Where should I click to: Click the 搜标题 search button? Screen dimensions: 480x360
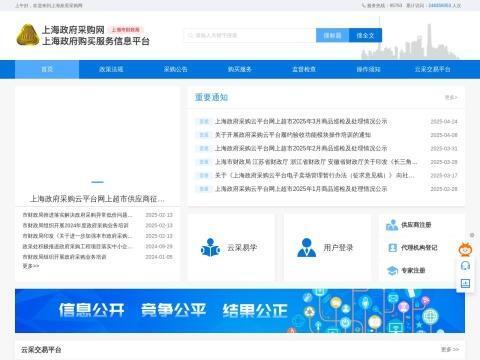click(332, 35)
